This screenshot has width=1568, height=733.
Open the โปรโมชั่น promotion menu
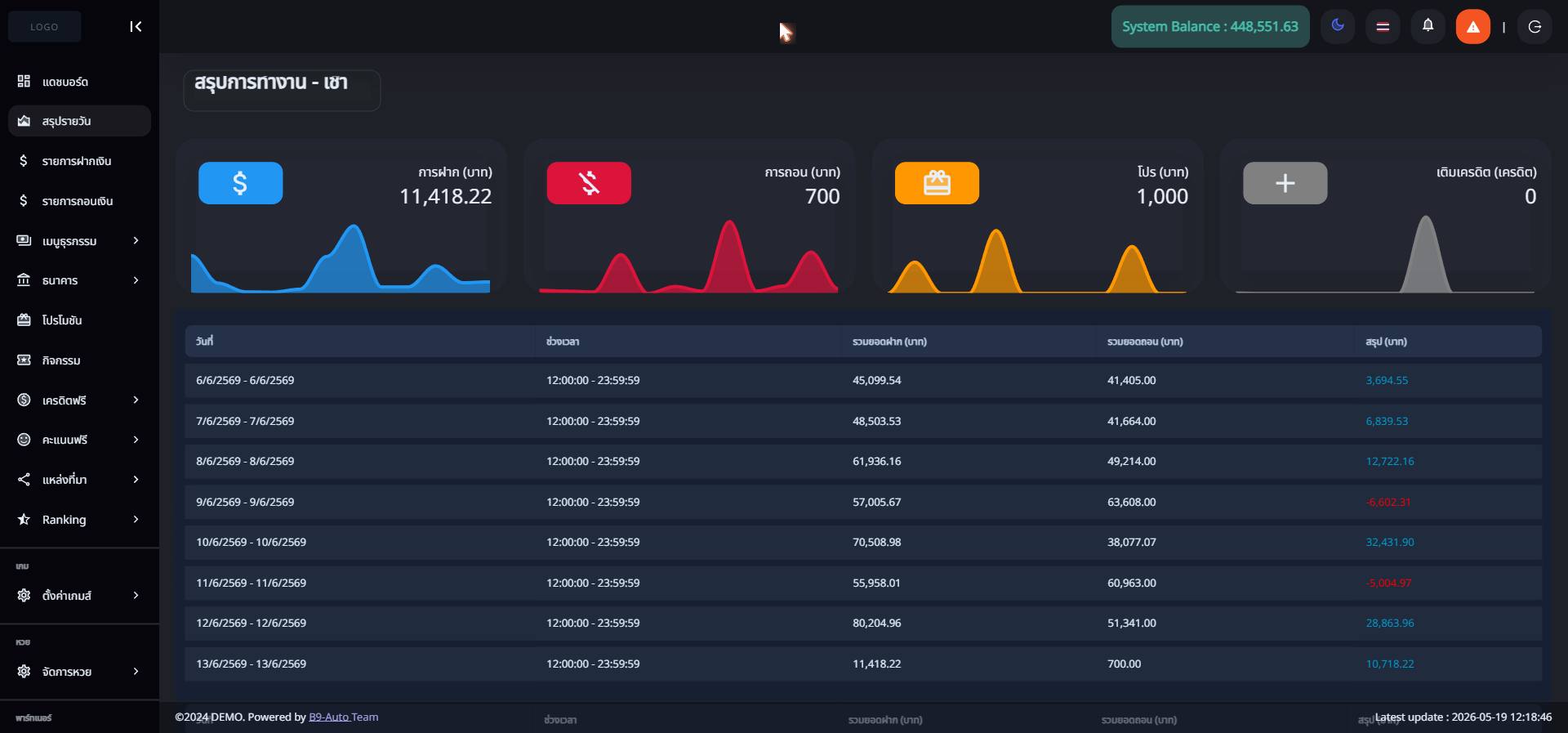tap(79, 320)
